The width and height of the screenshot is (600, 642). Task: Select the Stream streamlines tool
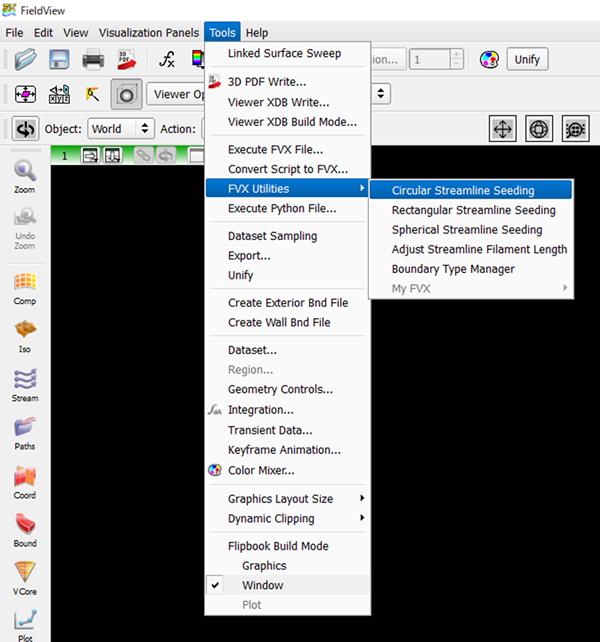point(25,383)
